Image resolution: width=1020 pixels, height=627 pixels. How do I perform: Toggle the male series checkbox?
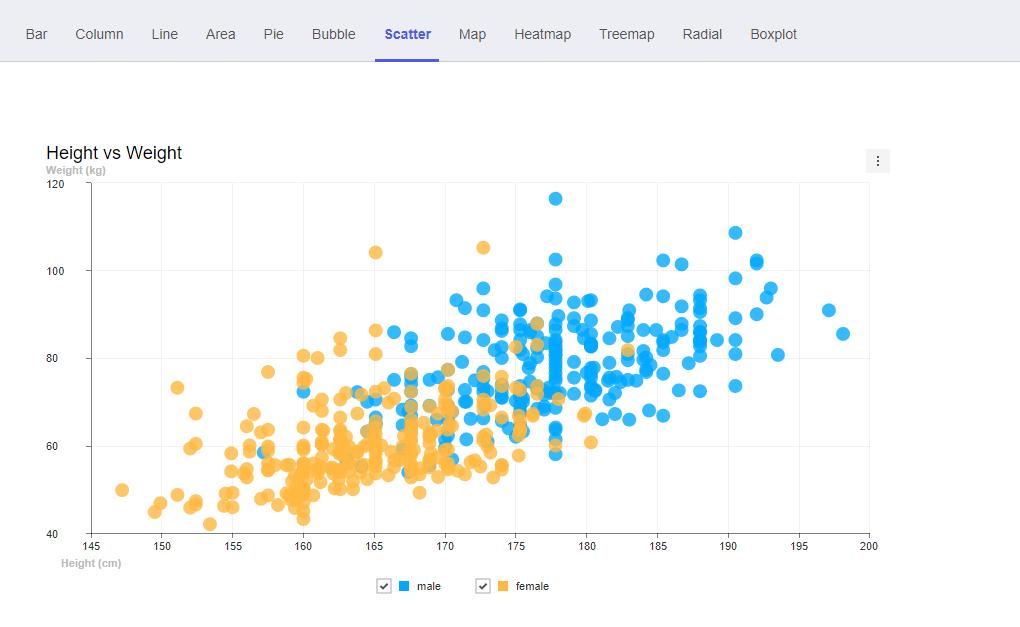[384, 586]
